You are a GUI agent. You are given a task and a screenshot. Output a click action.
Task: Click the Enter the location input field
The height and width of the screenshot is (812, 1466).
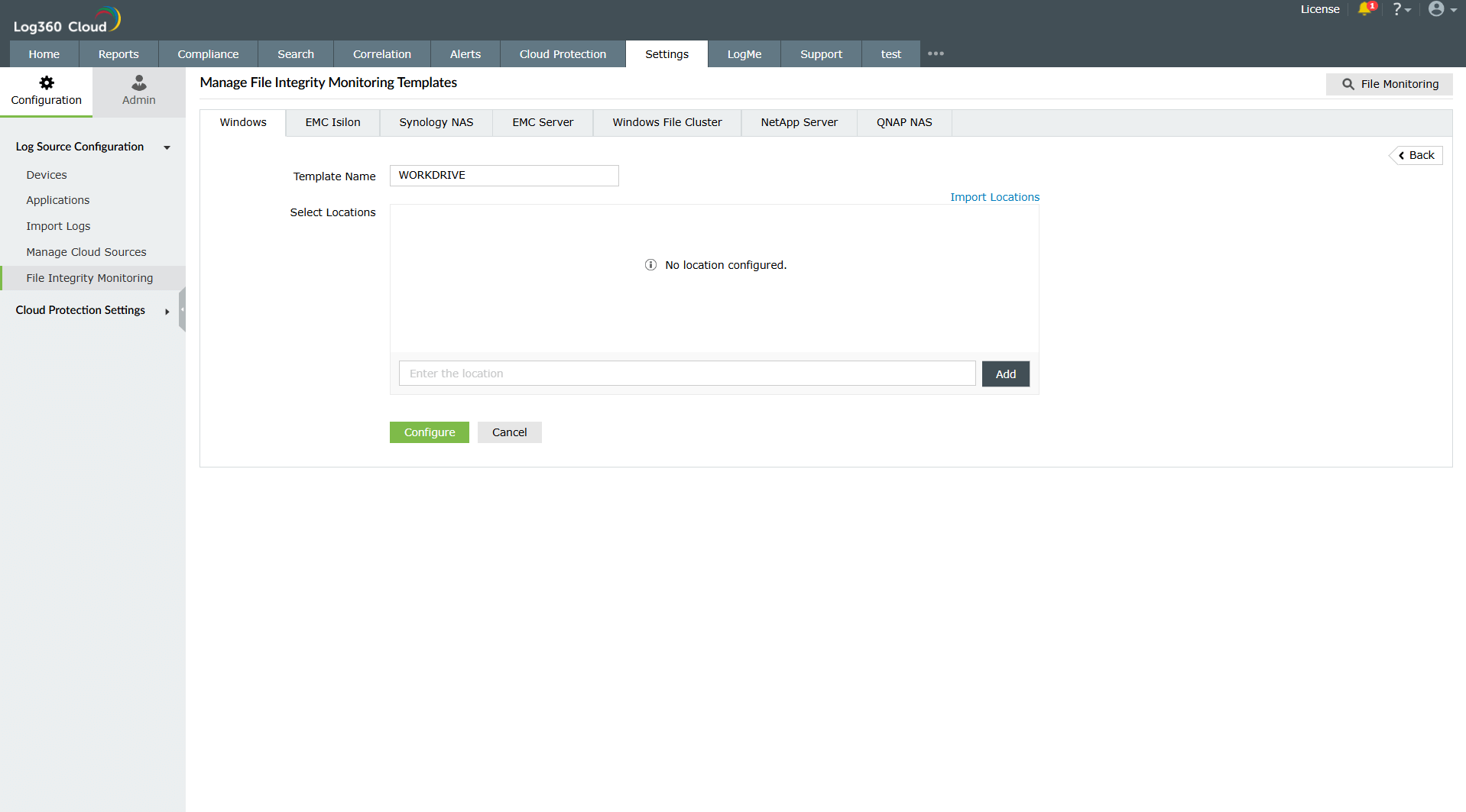pos(686,373)
